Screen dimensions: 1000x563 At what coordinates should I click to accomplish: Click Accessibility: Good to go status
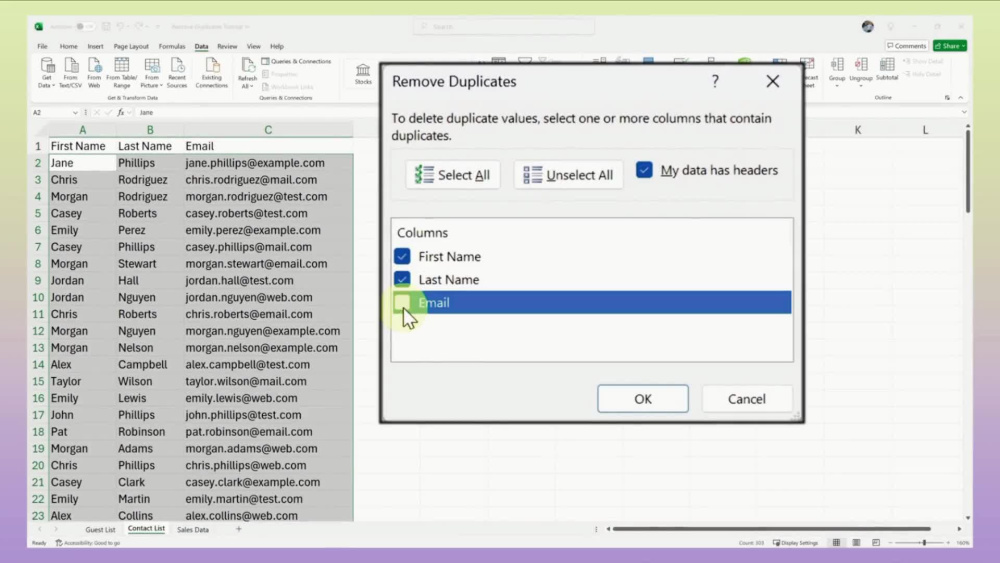point(88,543)
